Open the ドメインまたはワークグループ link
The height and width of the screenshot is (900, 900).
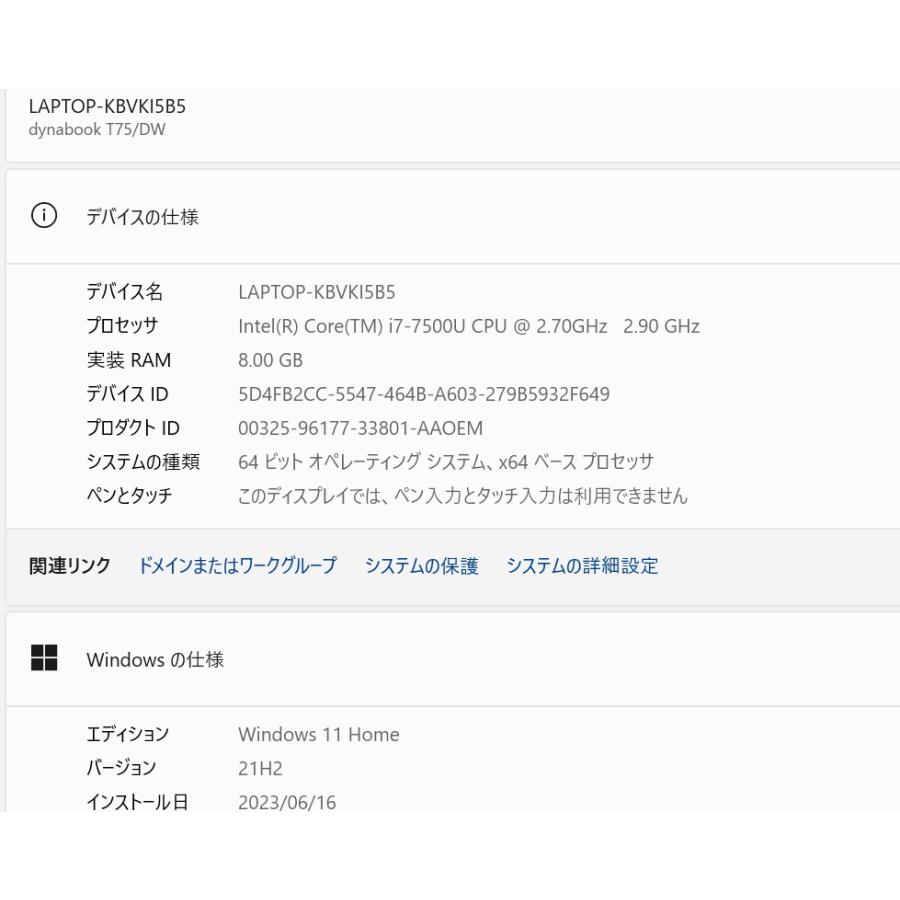point(237,566)
